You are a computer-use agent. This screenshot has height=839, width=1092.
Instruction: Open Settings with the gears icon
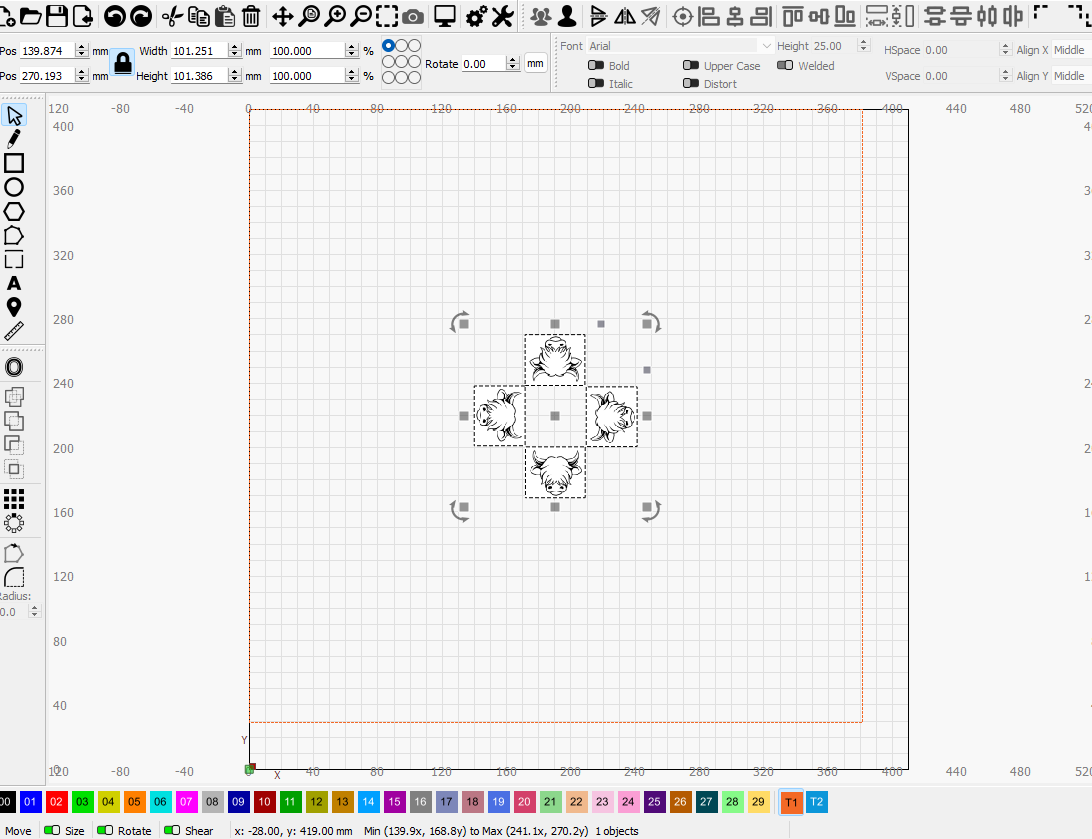click(x=476, y=15)
